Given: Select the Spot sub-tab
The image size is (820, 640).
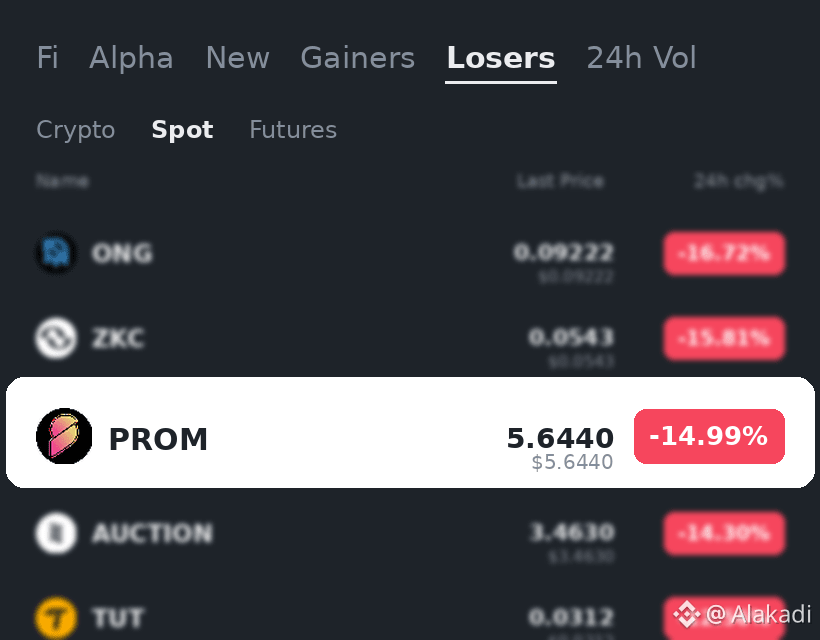Looking at the screenshot, I should coord(182,130).
